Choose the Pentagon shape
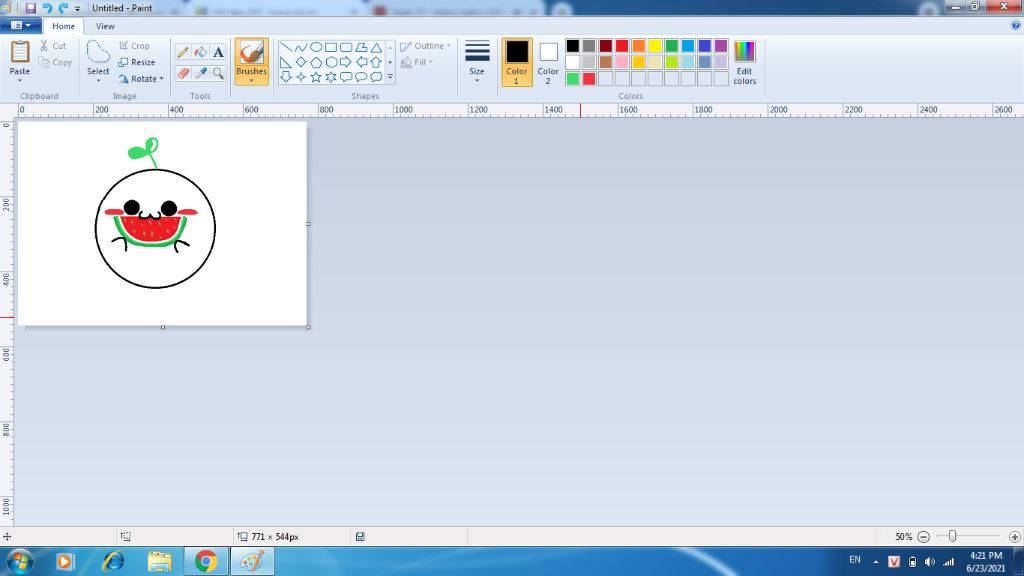This screenshot has height=576, width=1024. click(x=316, y=62)
